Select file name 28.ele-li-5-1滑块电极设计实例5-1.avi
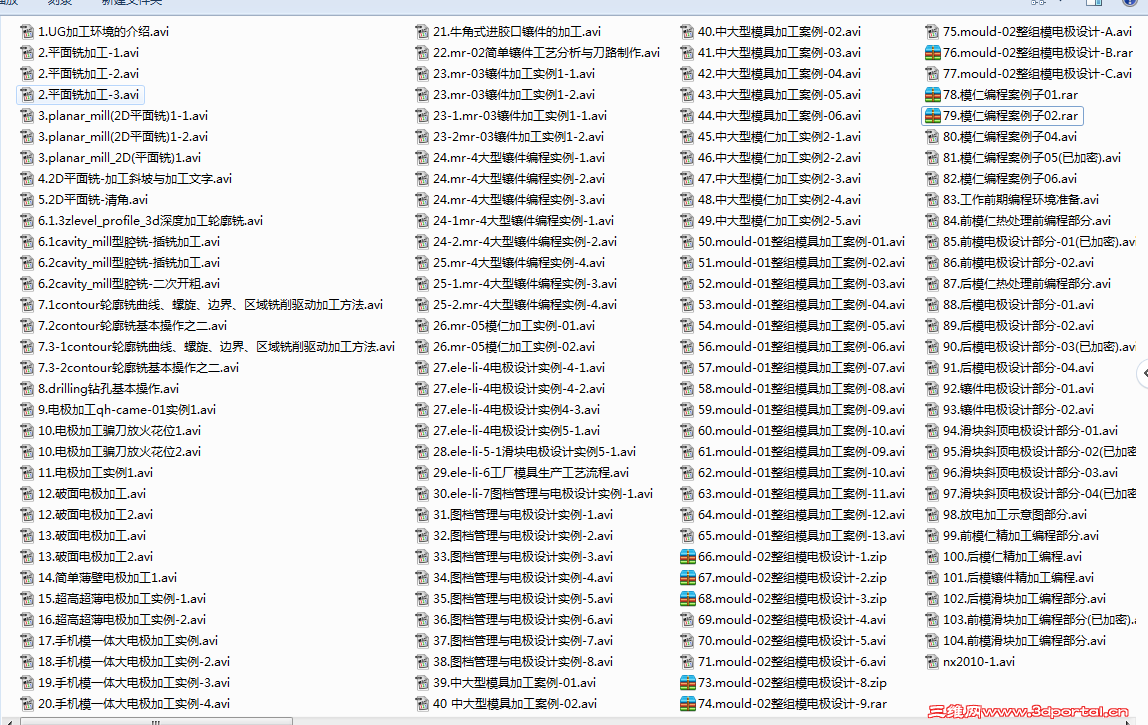The height and width of the screenshot is (725, 1148). [534, 451]
